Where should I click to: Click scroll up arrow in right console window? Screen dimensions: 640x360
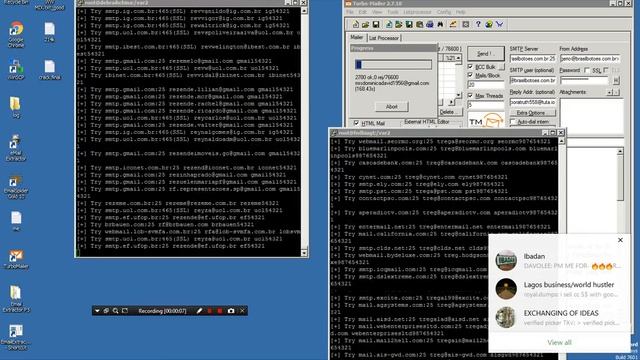[x=562, y=141]
